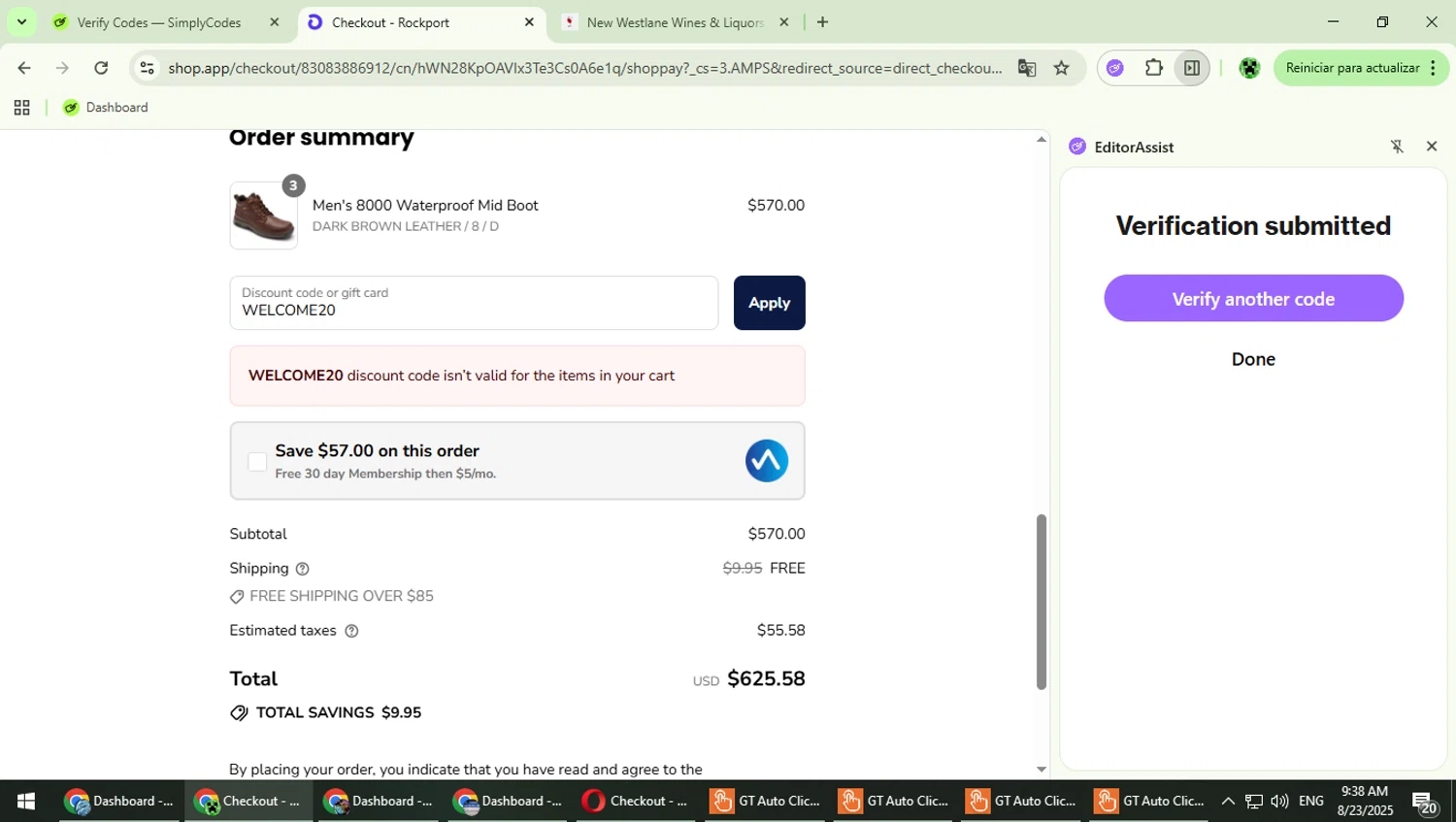Click the pin icon in EditorAssist panel
Viewport: 1456px width, 822px height.
1397,146
